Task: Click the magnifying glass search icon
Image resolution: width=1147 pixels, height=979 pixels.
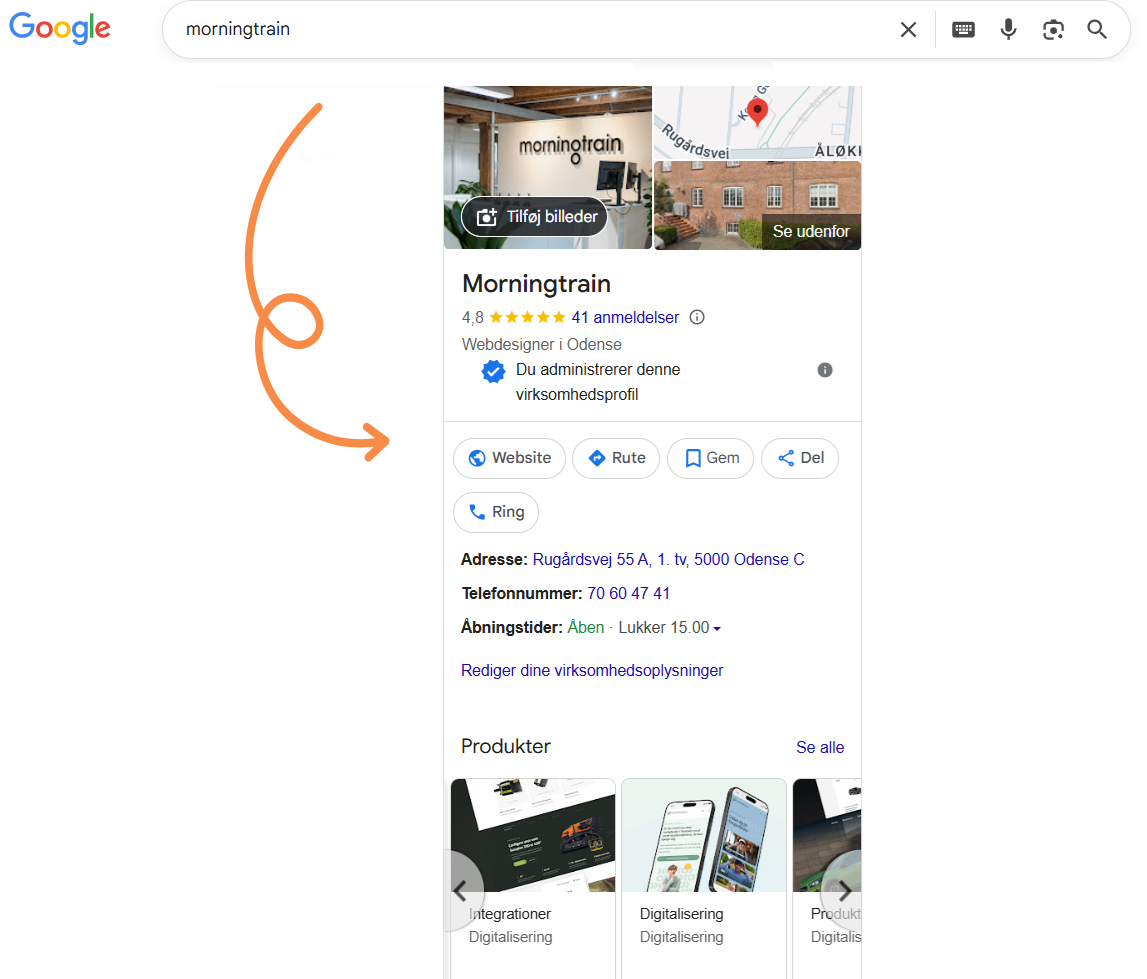Action: click(x=1097, y=30)
